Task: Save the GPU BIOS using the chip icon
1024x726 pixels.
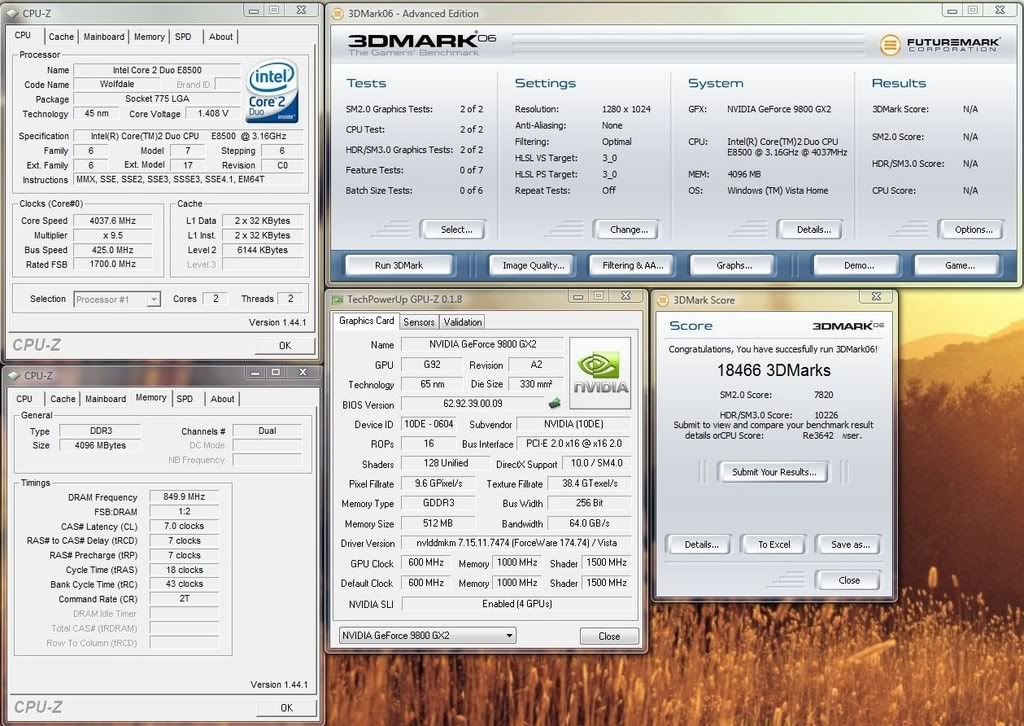Action: [553, 403]
